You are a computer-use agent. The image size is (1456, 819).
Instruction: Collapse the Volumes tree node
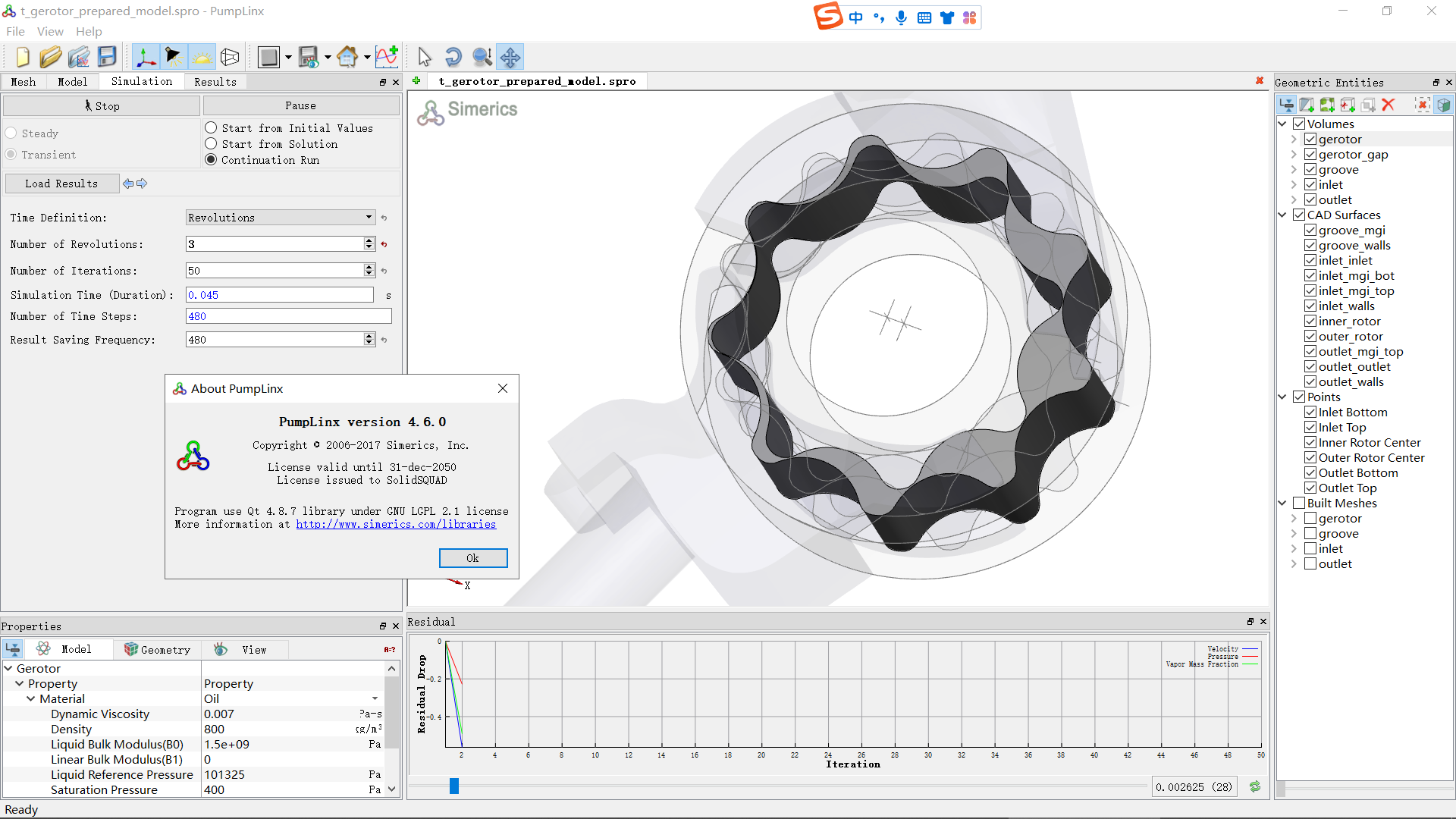[x=1282, y=124]
